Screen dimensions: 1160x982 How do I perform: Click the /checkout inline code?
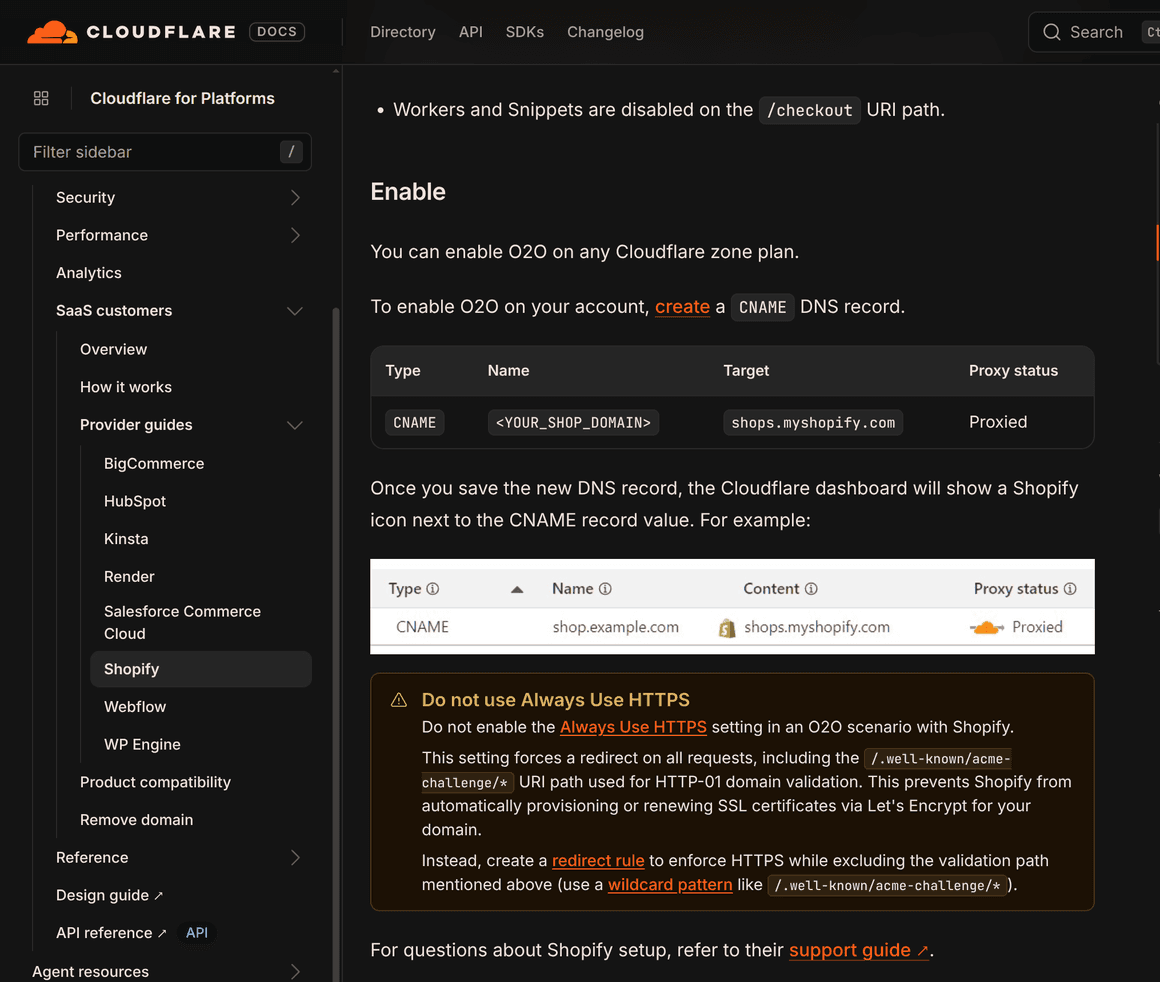tap(809, 110)
